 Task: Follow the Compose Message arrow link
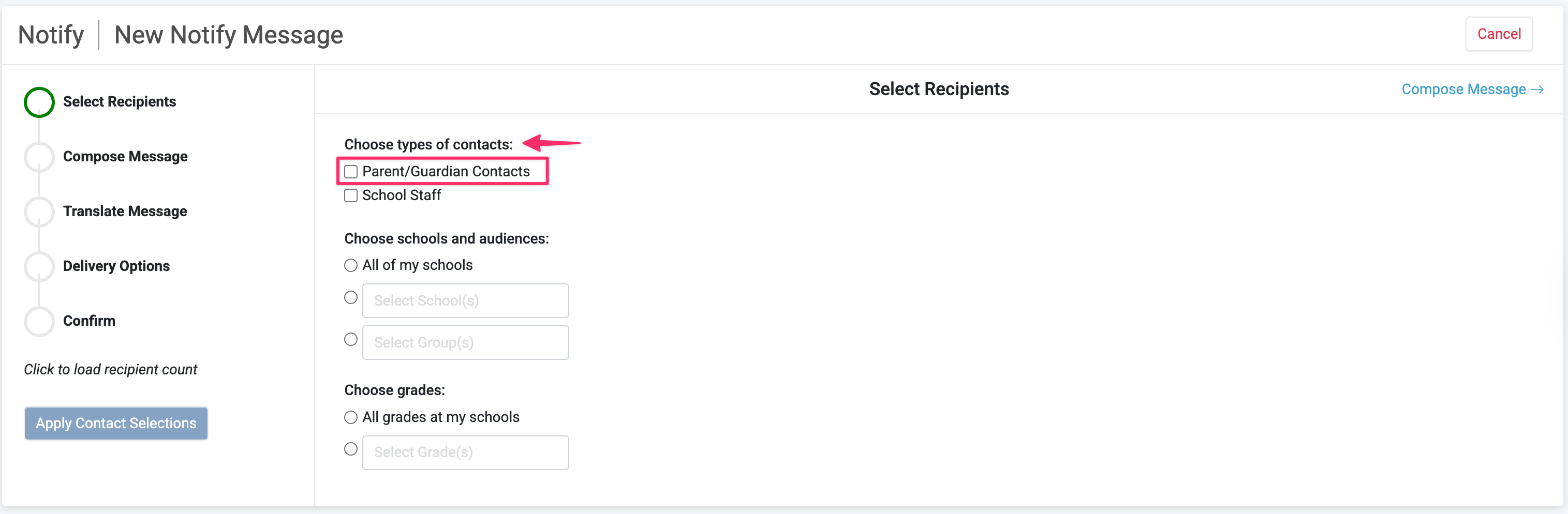tap(1472, 90)
